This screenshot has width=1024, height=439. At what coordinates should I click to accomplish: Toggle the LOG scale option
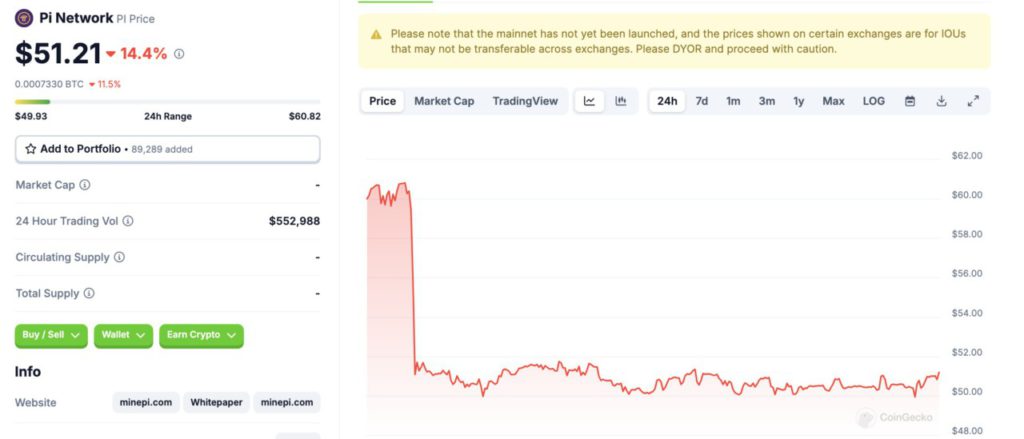(874, 101)
